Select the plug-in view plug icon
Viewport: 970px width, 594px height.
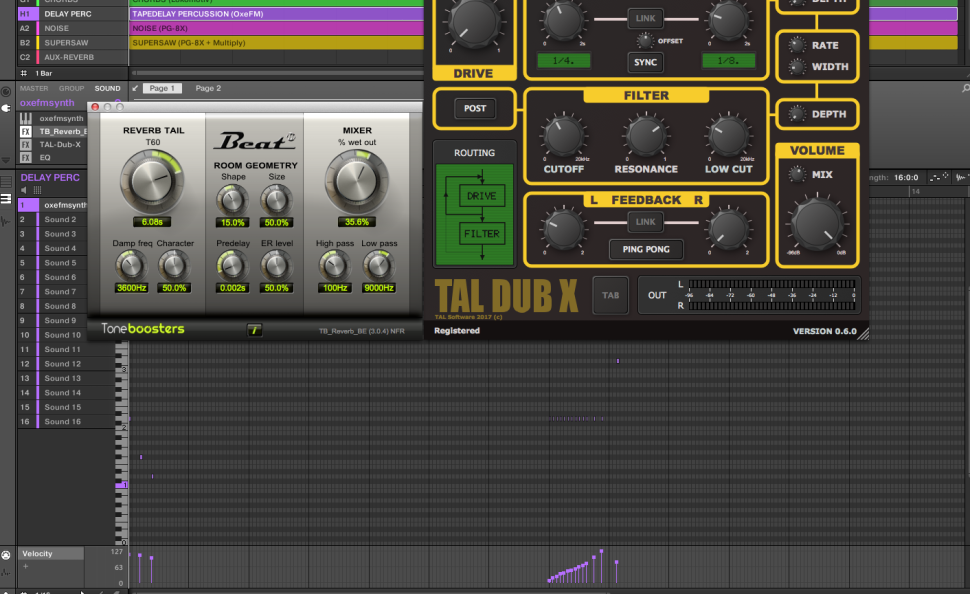[x=6, y=108]
